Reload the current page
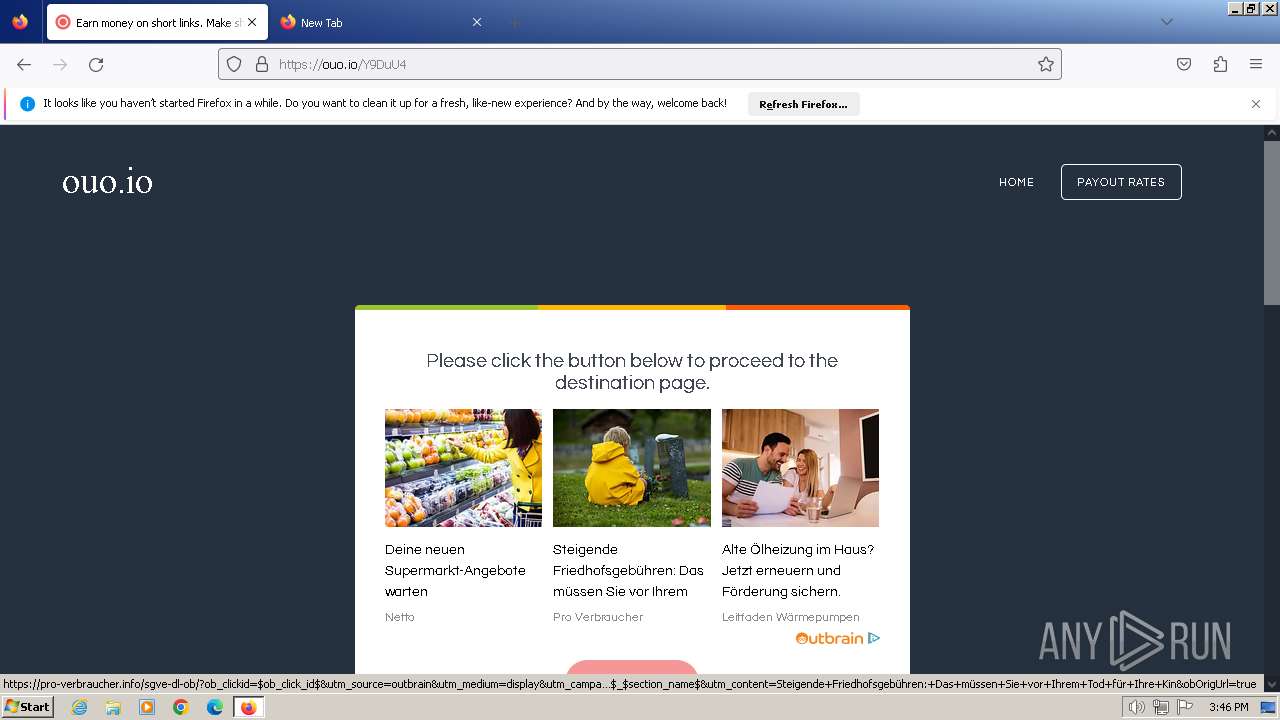 tap(96, 64)
